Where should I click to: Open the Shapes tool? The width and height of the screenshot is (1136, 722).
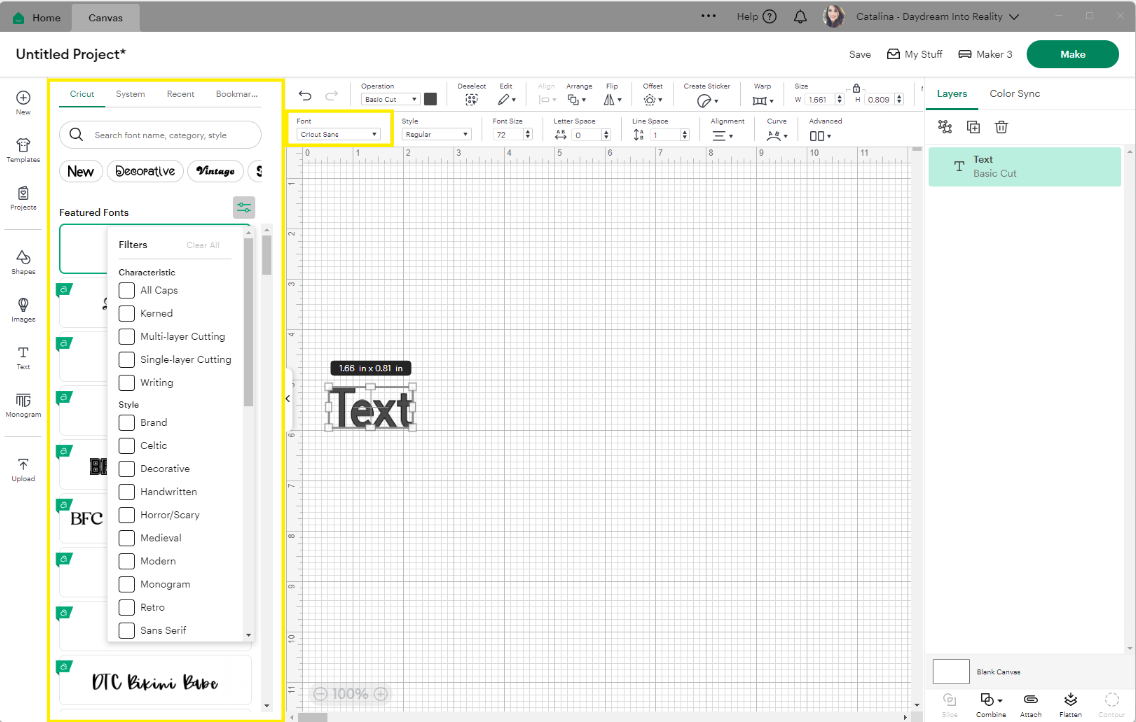tap(23, 261)
